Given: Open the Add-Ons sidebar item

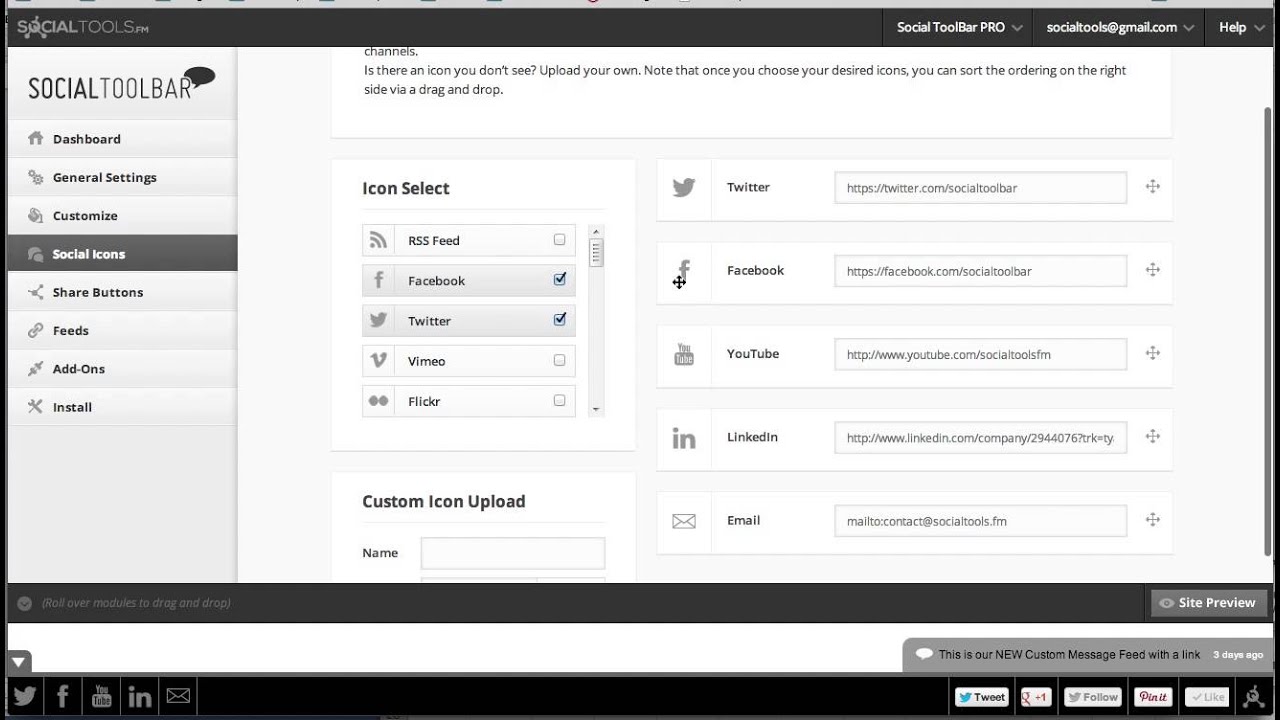Looking at the screenshot, I should click(122, 368).
